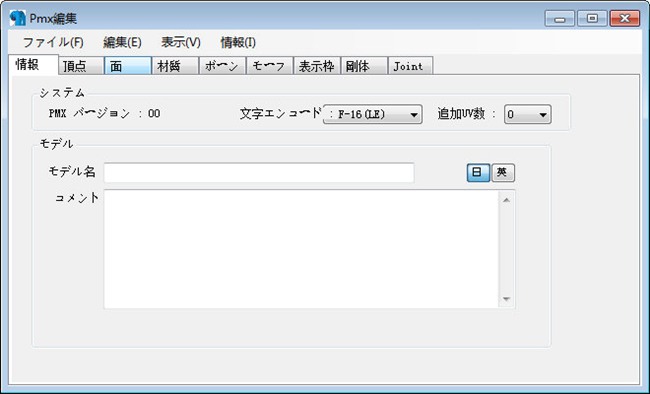650x394 pixels.
Task: Switch to the 表示枠 tab
Action: (x=317, y=66)
